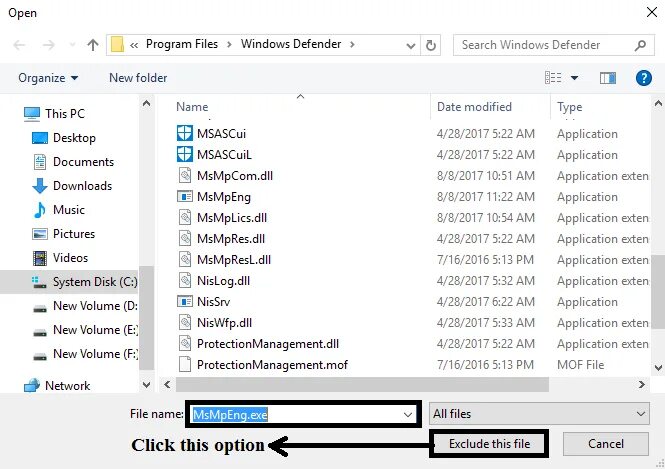Expand address bar history dropdown
Viewport: 665px width, 469px height.
click(x=411, y=45)
